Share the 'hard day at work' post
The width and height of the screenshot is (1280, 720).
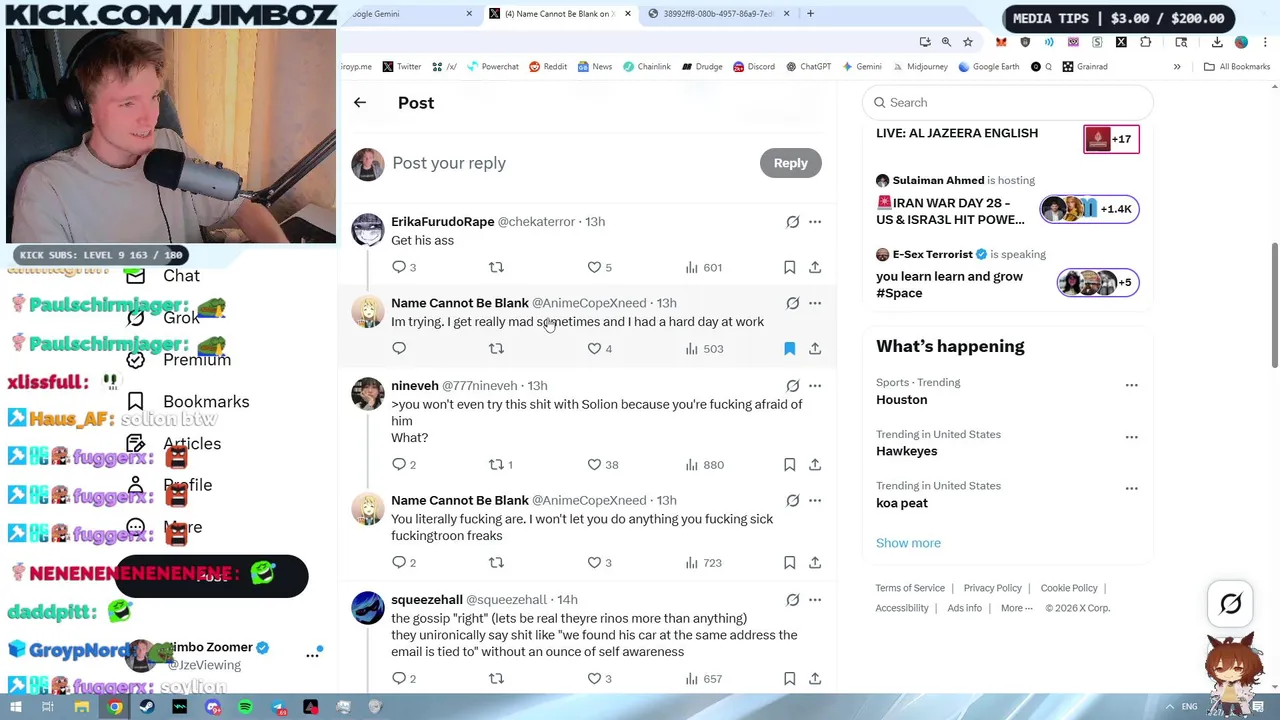[x=815, y=348]
